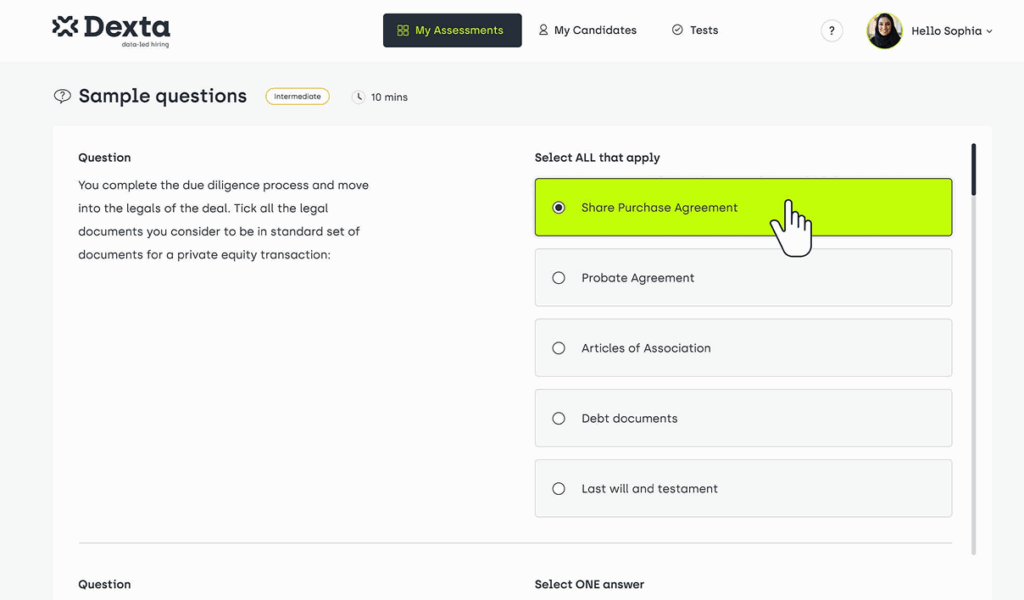Open the My Assessments tab
The image size is (1024, 600).
[452, 31]
